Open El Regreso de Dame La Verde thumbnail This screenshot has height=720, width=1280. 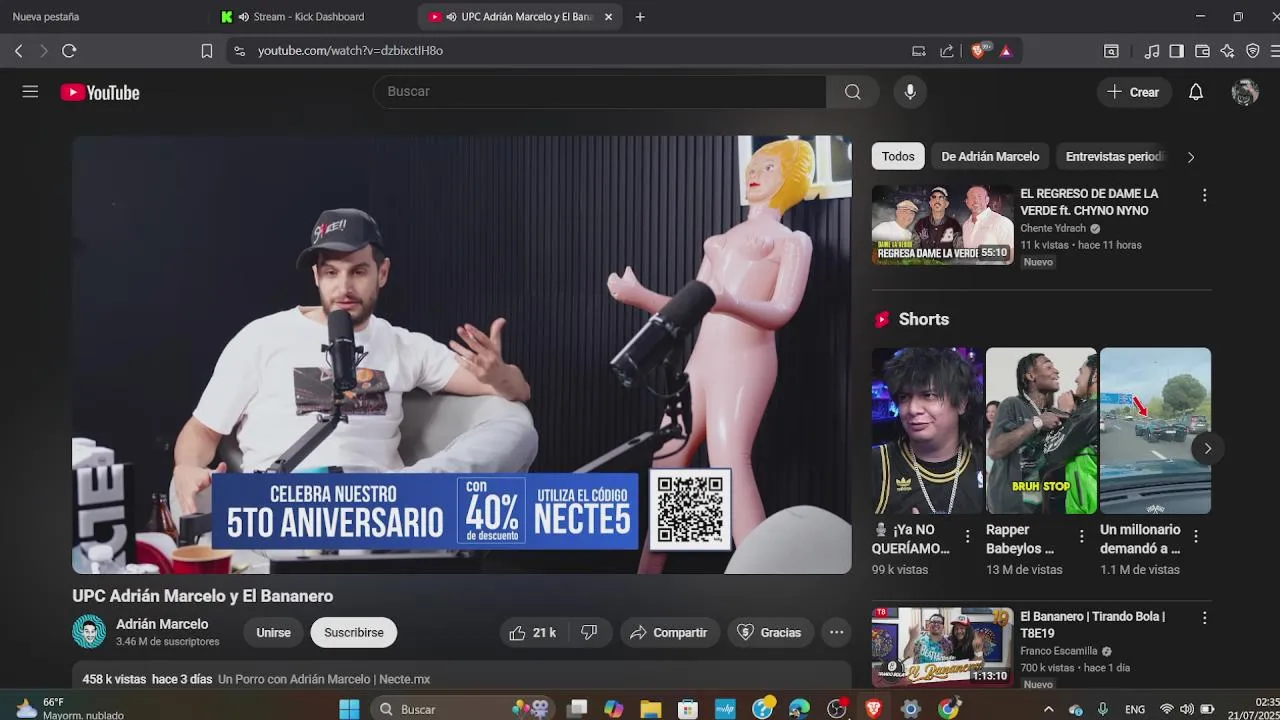tap(942, 225)
